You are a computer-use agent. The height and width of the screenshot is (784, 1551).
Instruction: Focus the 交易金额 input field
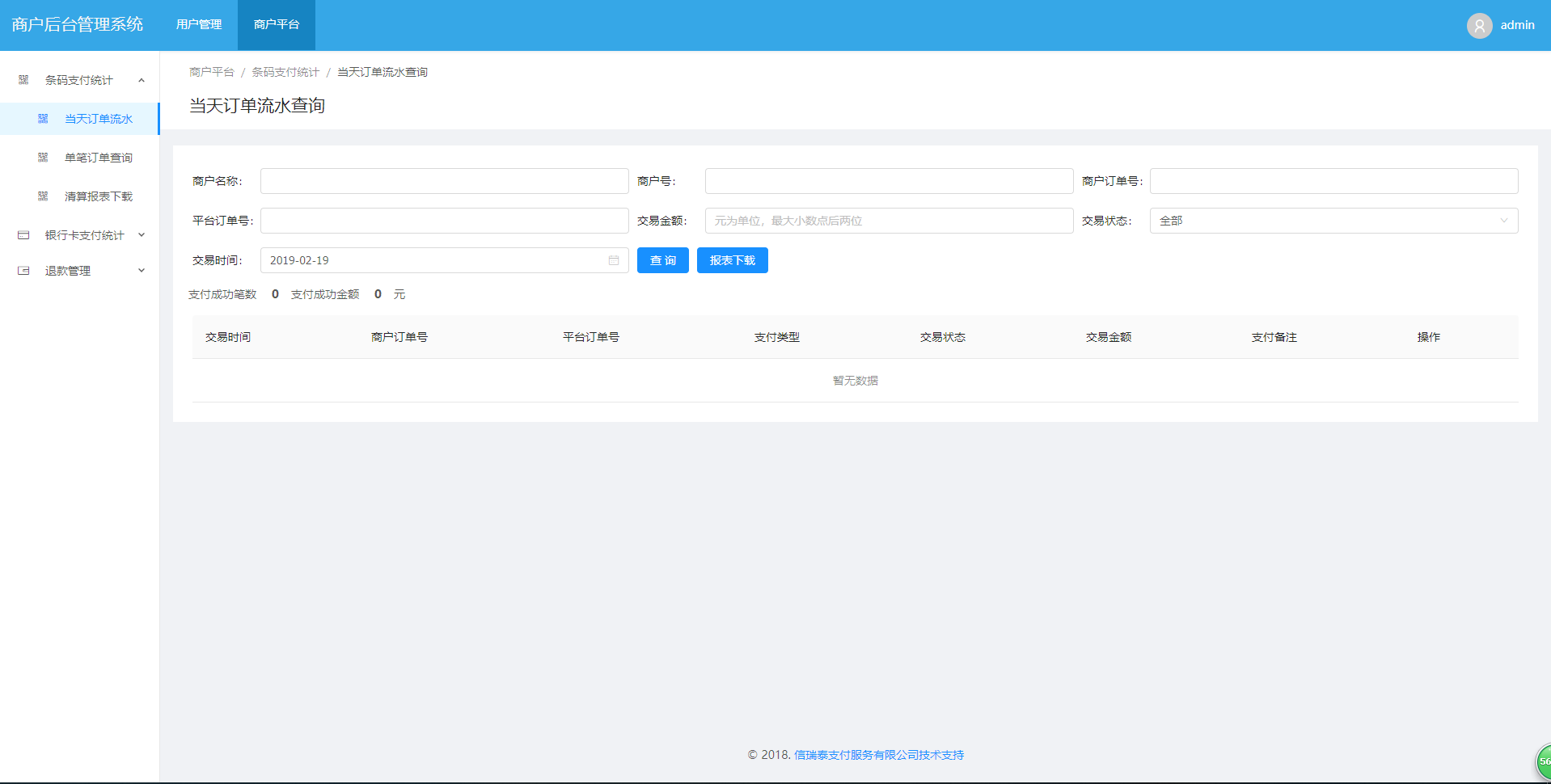tap(888, 221)
